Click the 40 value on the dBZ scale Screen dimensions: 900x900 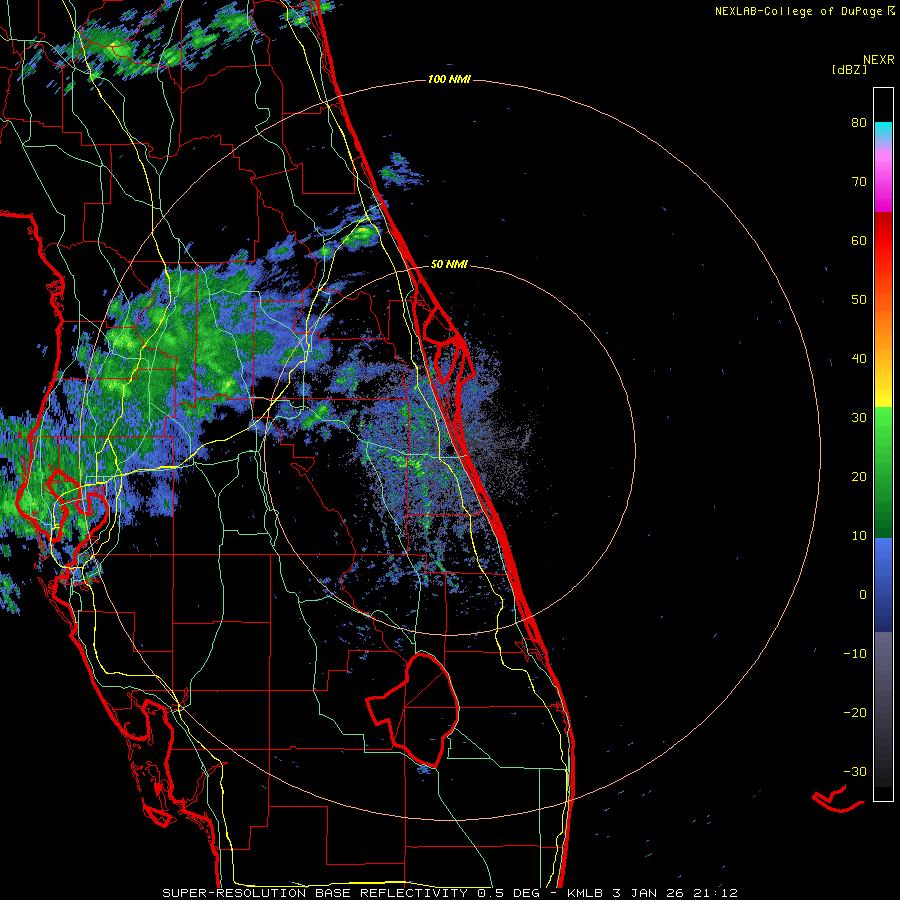[x=859, y=359]
